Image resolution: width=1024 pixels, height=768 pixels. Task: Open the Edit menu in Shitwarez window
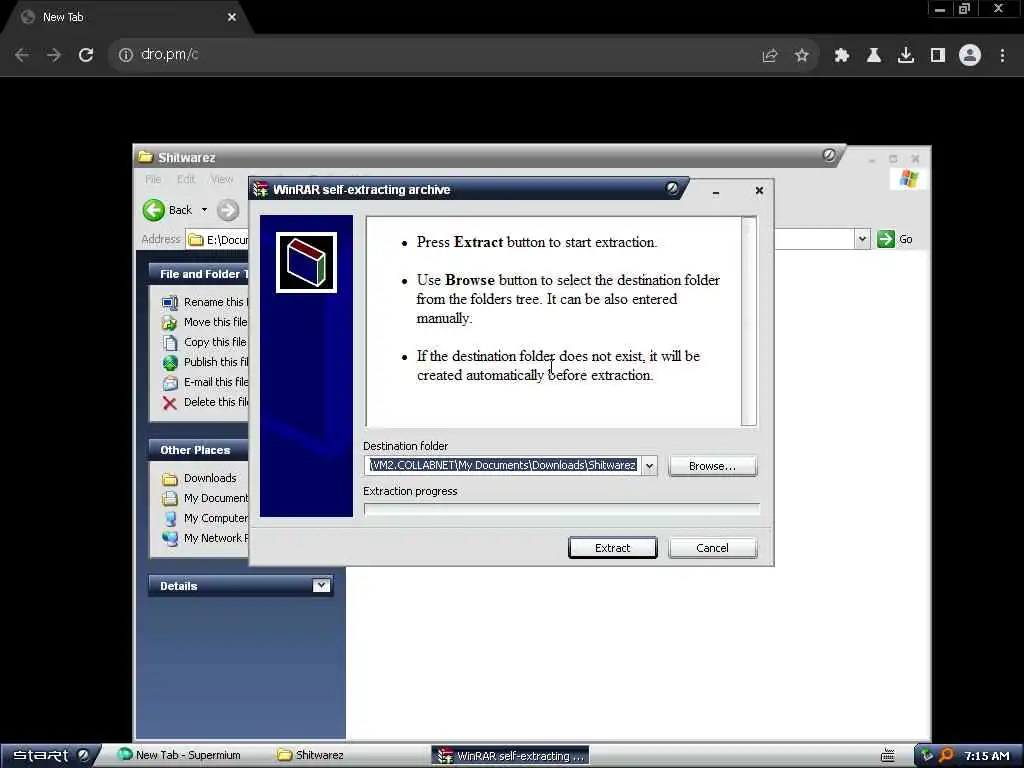[186, 179]
